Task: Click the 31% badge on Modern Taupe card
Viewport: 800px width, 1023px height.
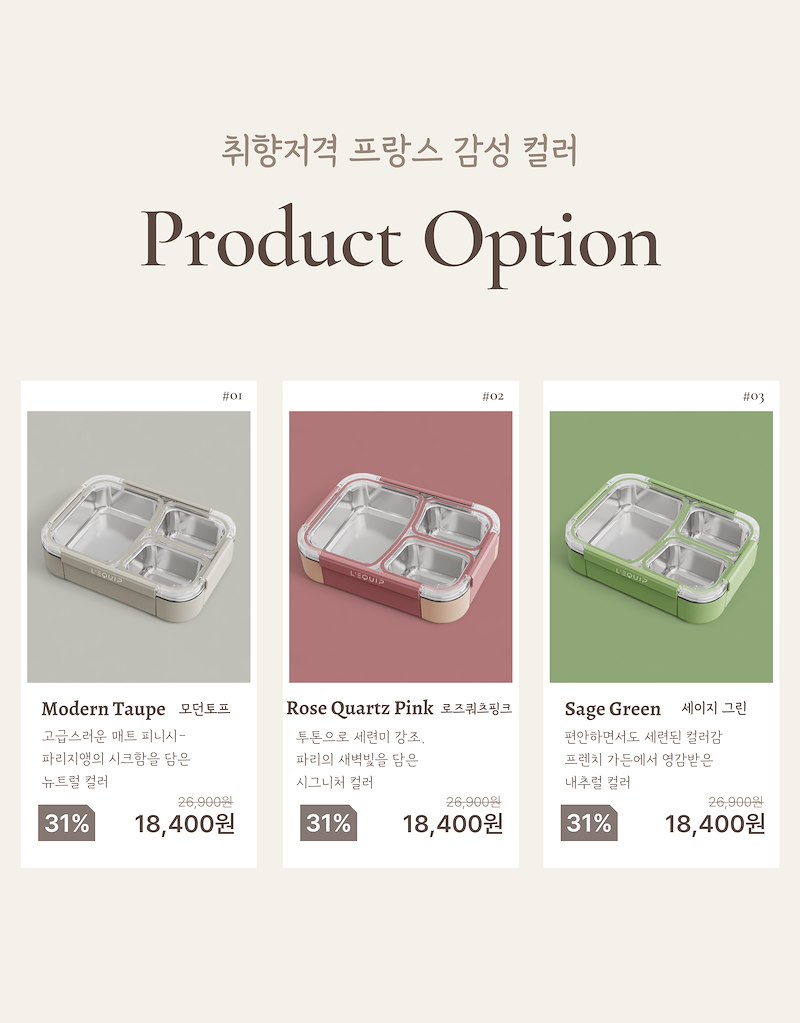Action: click(x=66, y=823)
